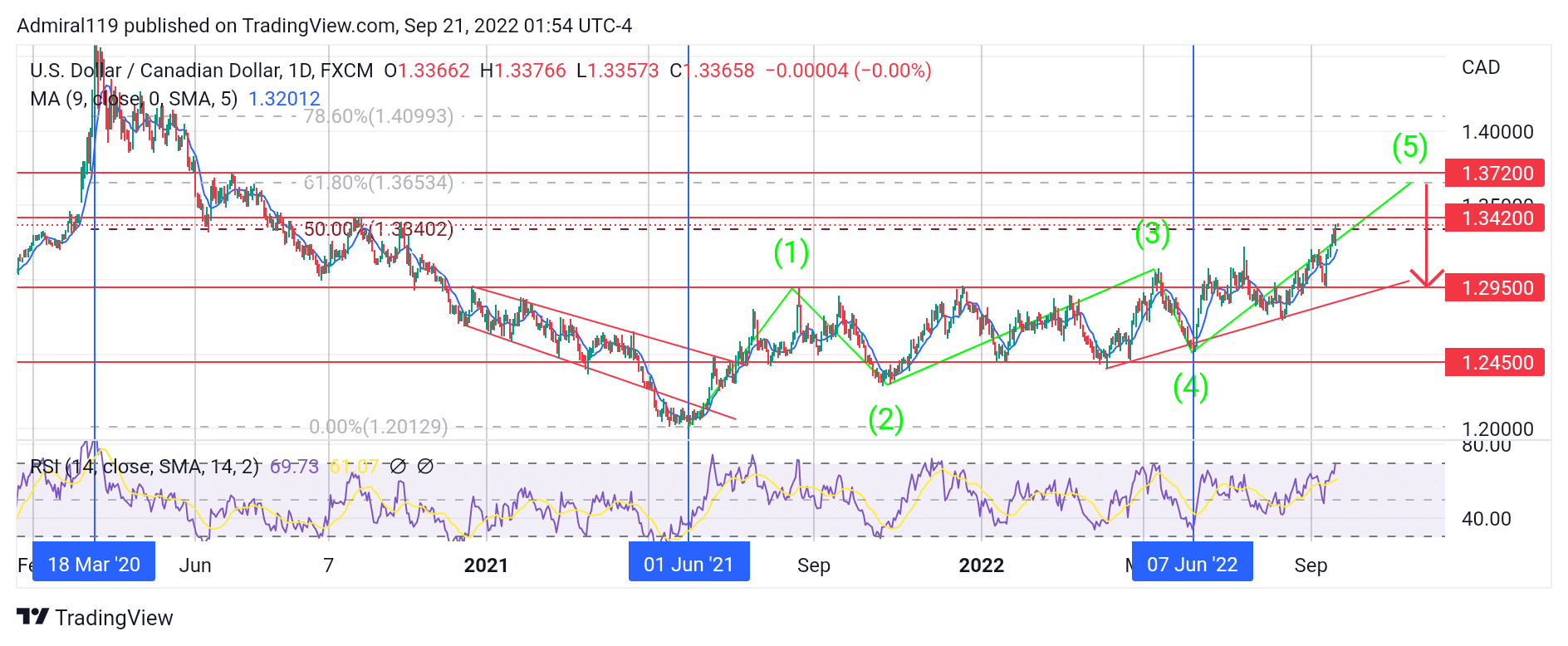Click the 1.20000 price axis label
Viewport: 1568px width, 646px height.
point(1497,429)
